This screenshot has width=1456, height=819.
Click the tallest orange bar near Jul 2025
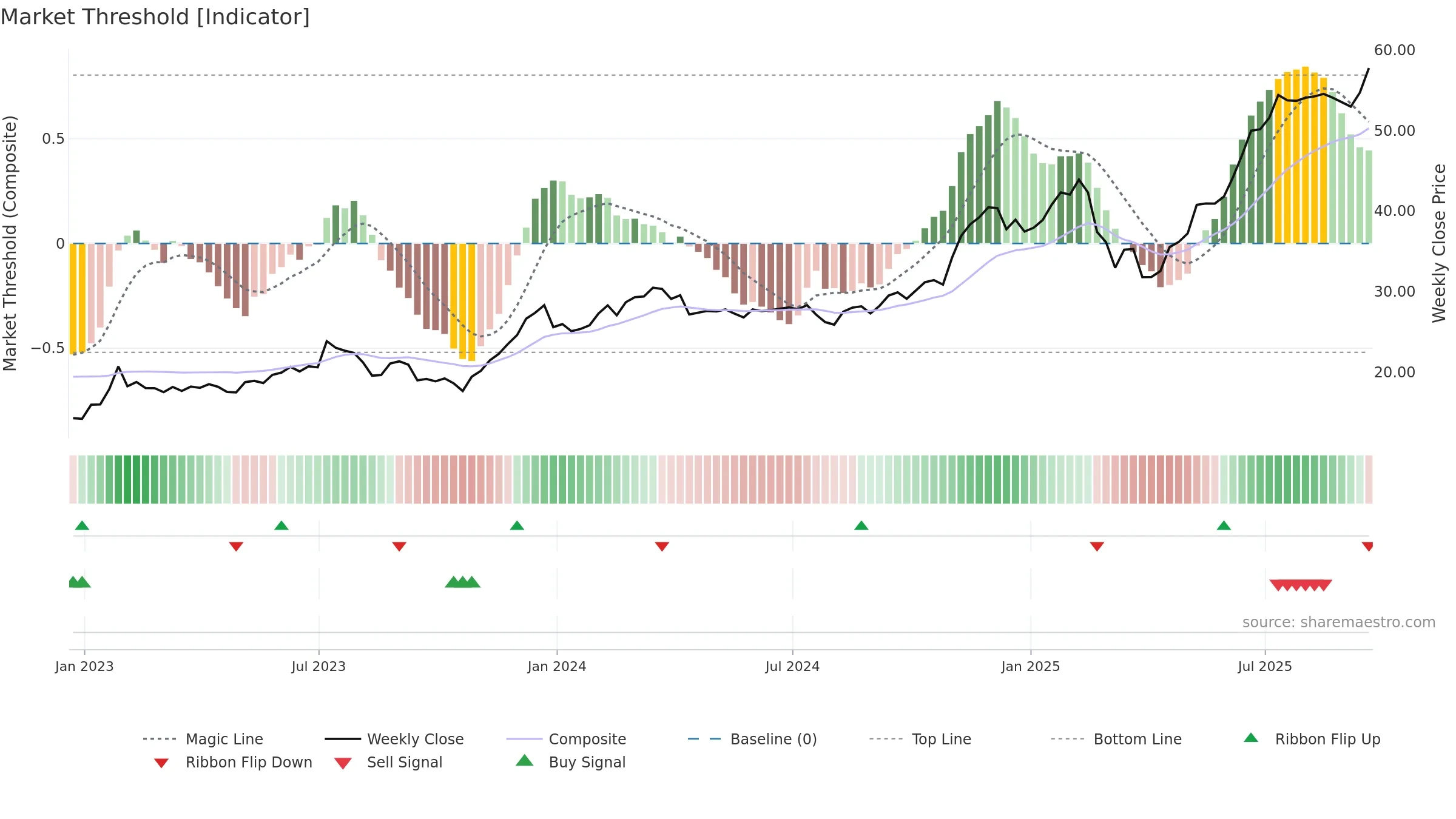1306,155
